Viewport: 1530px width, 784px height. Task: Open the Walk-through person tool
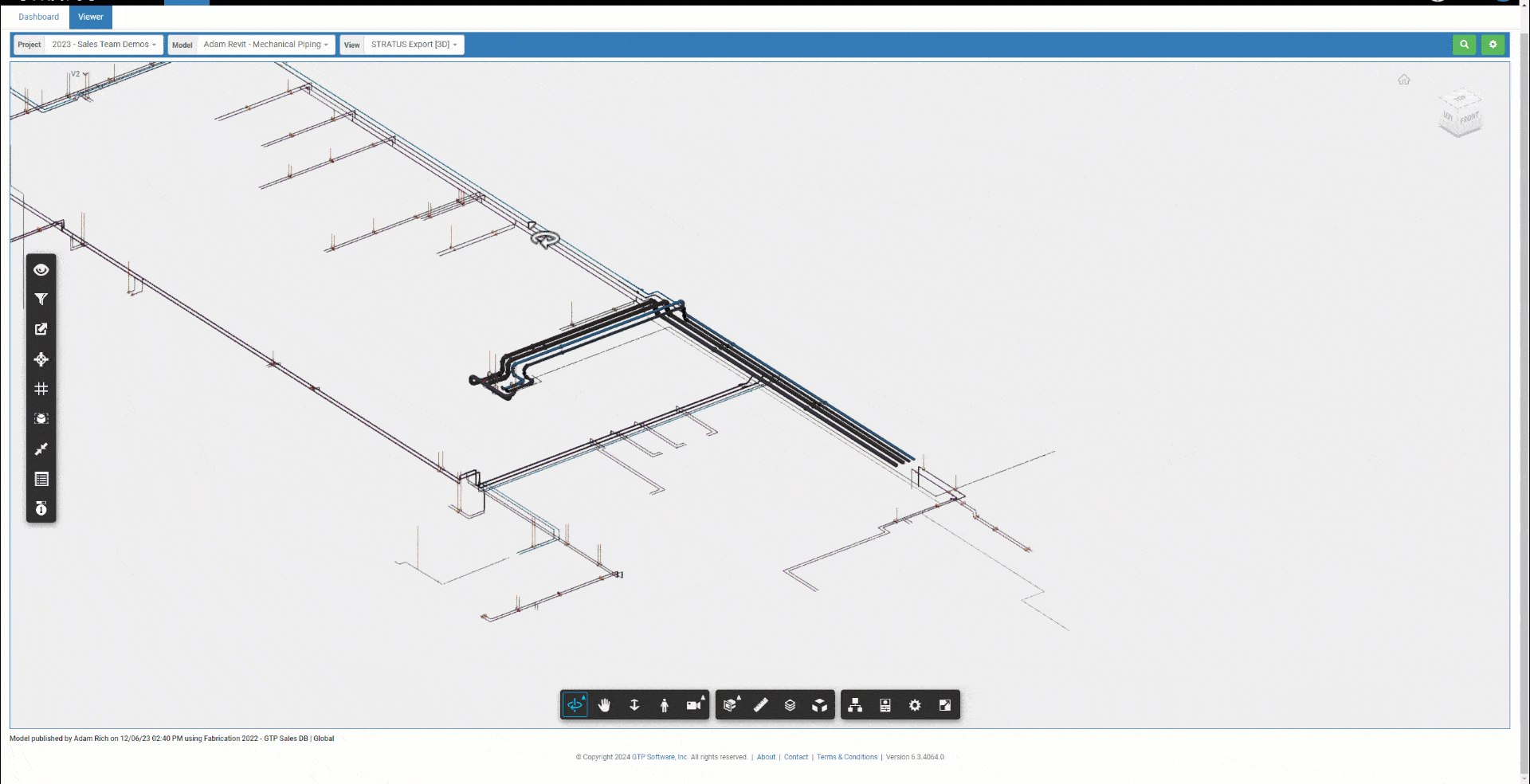[x=665, y=705]
